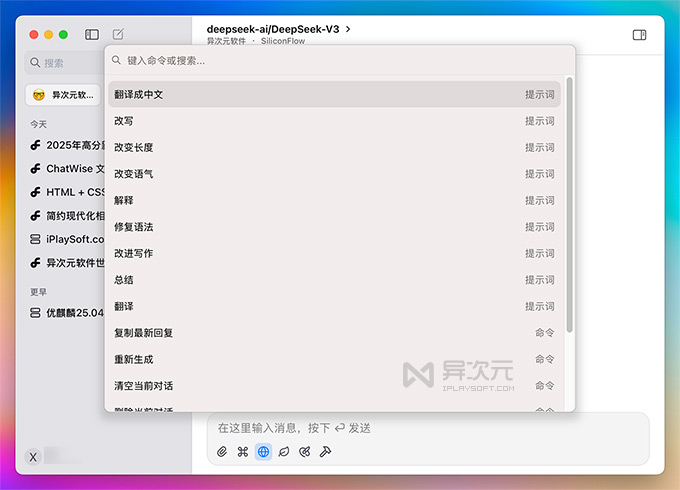Open the 2025年高分 chat

point(67,145)
